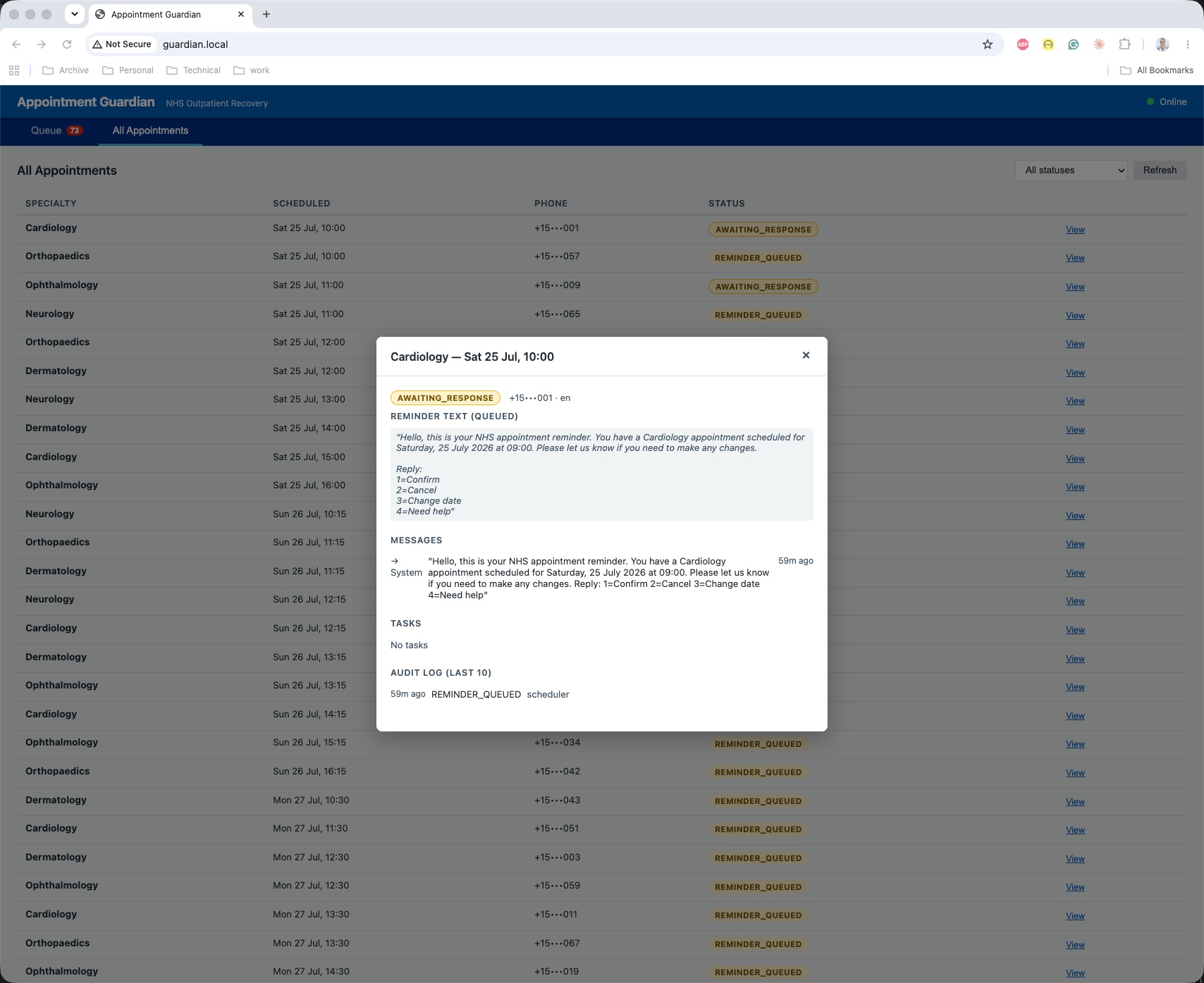This screenshot has height=983, width=1204.
Task: Open All Bookmarks folder
Action: (x=1157, y=70)
